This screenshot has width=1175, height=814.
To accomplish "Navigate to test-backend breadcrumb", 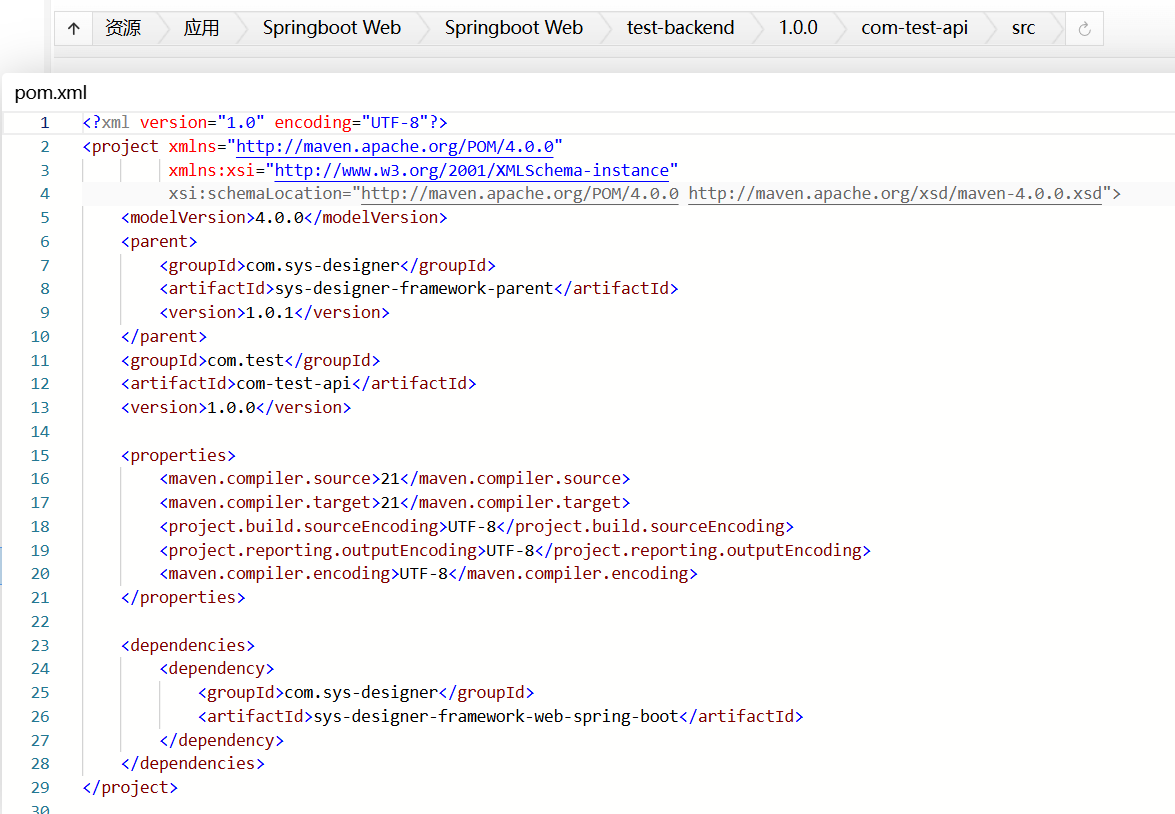I will [680, 28].
